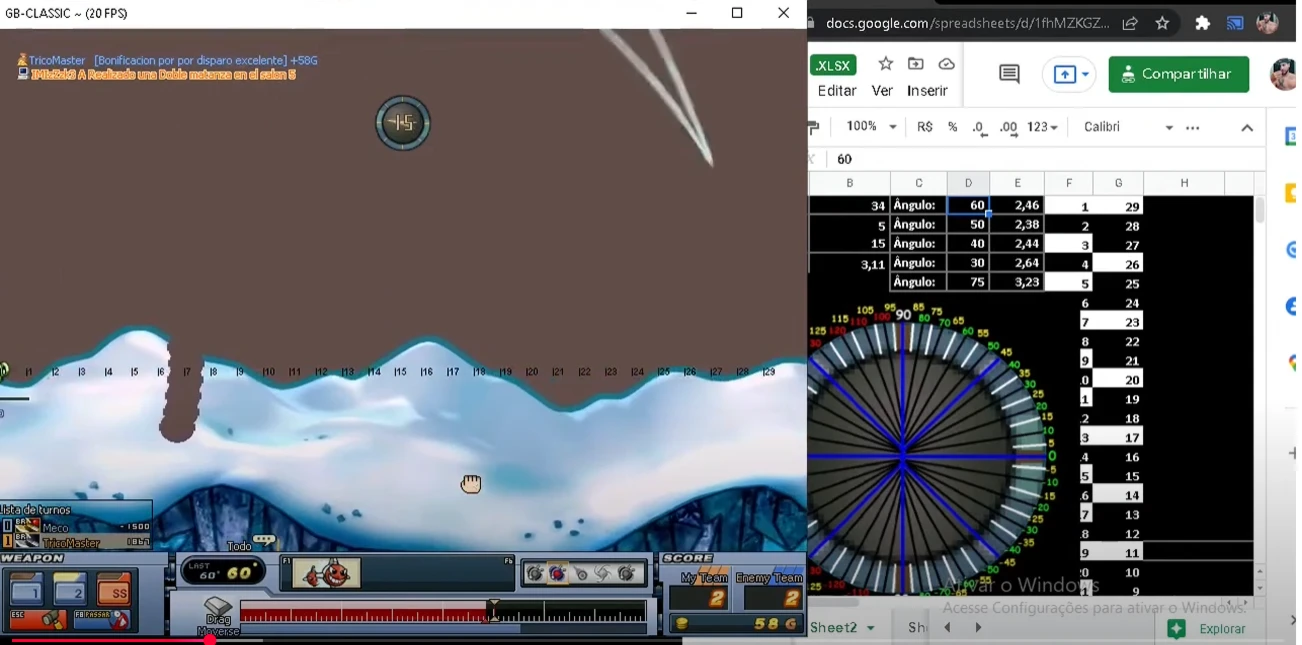Click the video progress bar red handle
This screenshot has width=1302, height=645.
pyautogui.click(x=210, y=639)
